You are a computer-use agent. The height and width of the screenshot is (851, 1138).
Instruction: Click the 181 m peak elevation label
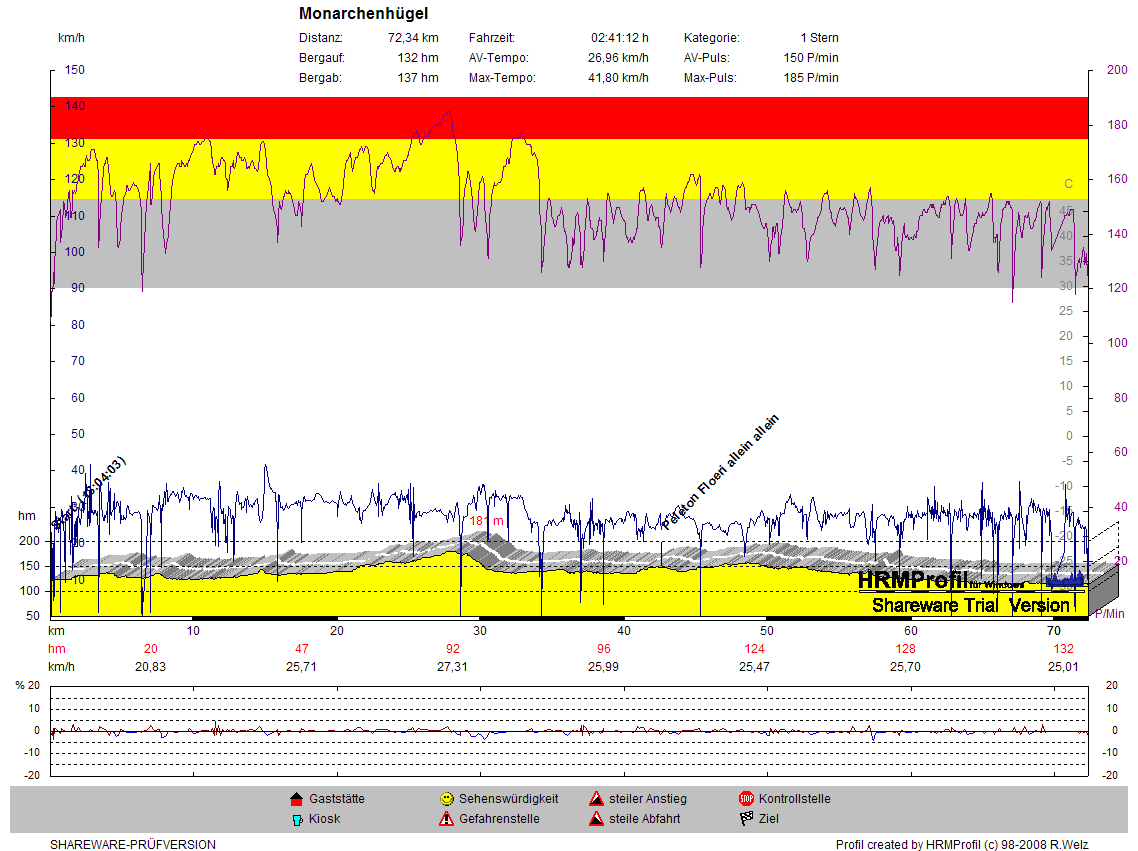click(x=487, y=521)
